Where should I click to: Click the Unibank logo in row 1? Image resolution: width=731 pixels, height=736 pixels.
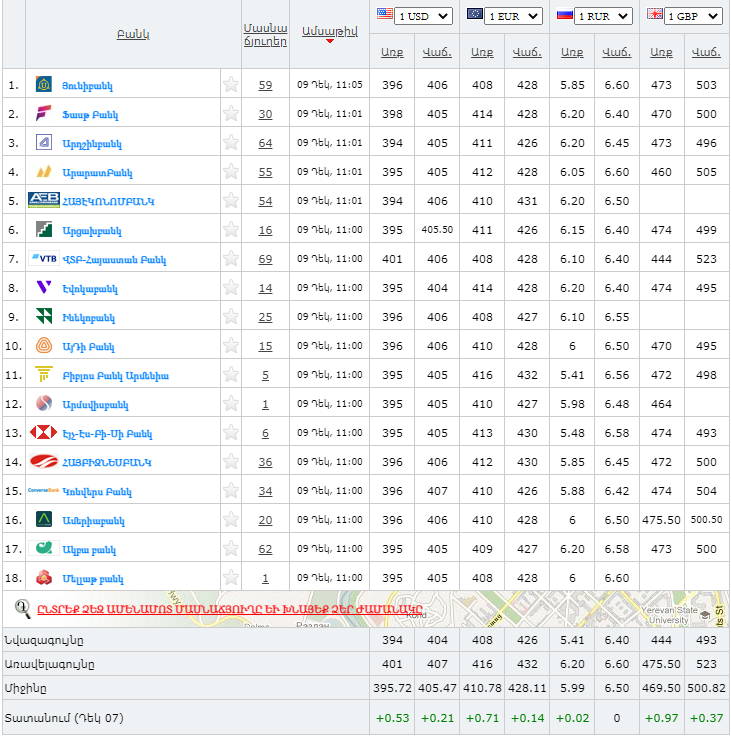tap(44, 84)
